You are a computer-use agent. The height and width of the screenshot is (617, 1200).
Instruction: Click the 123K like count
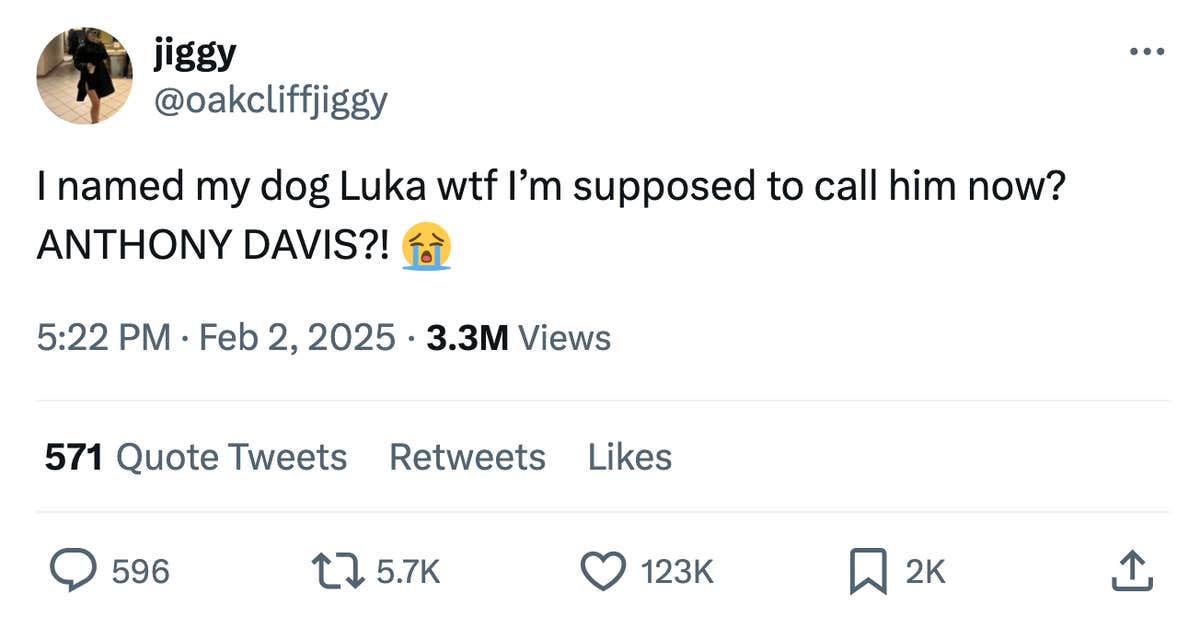(677, 572)
